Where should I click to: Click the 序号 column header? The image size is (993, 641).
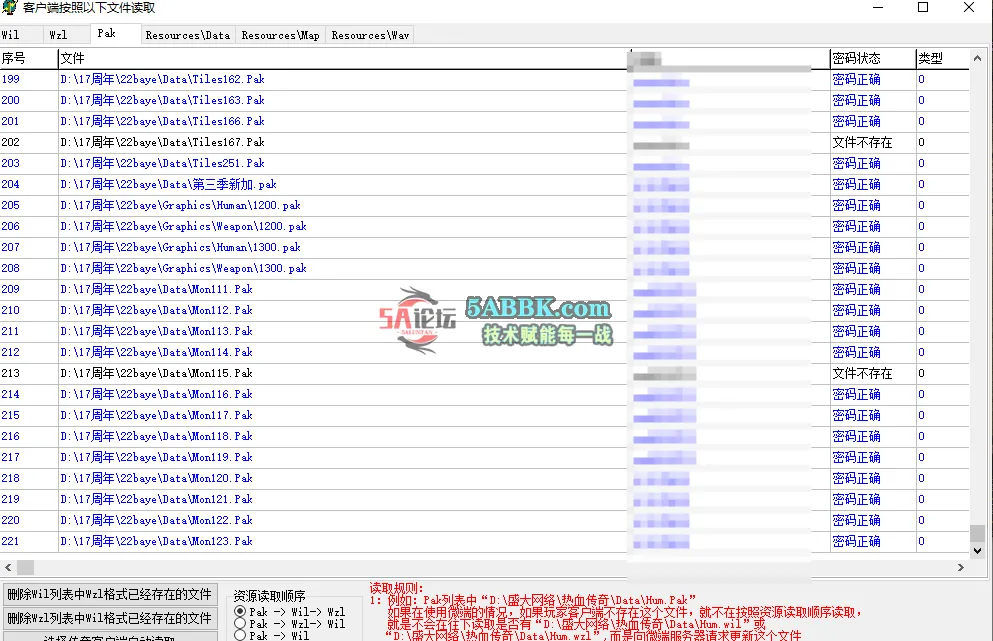(x=29, y=58)
